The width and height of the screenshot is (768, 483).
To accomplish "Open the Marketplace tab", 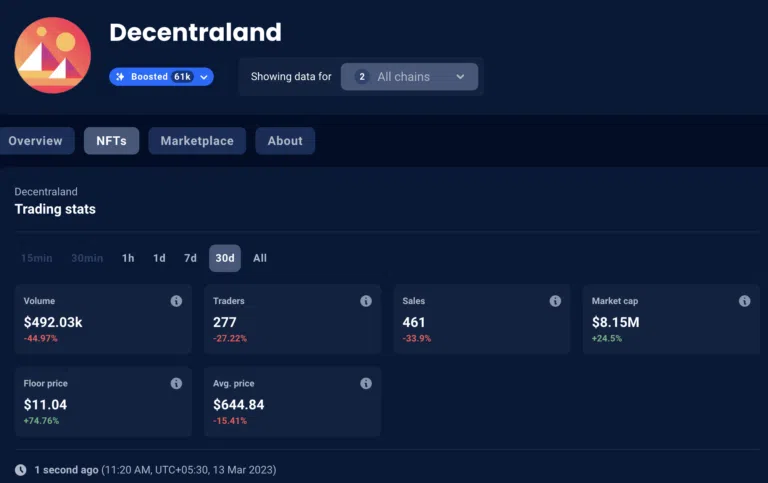I will [x=197, y=141].
